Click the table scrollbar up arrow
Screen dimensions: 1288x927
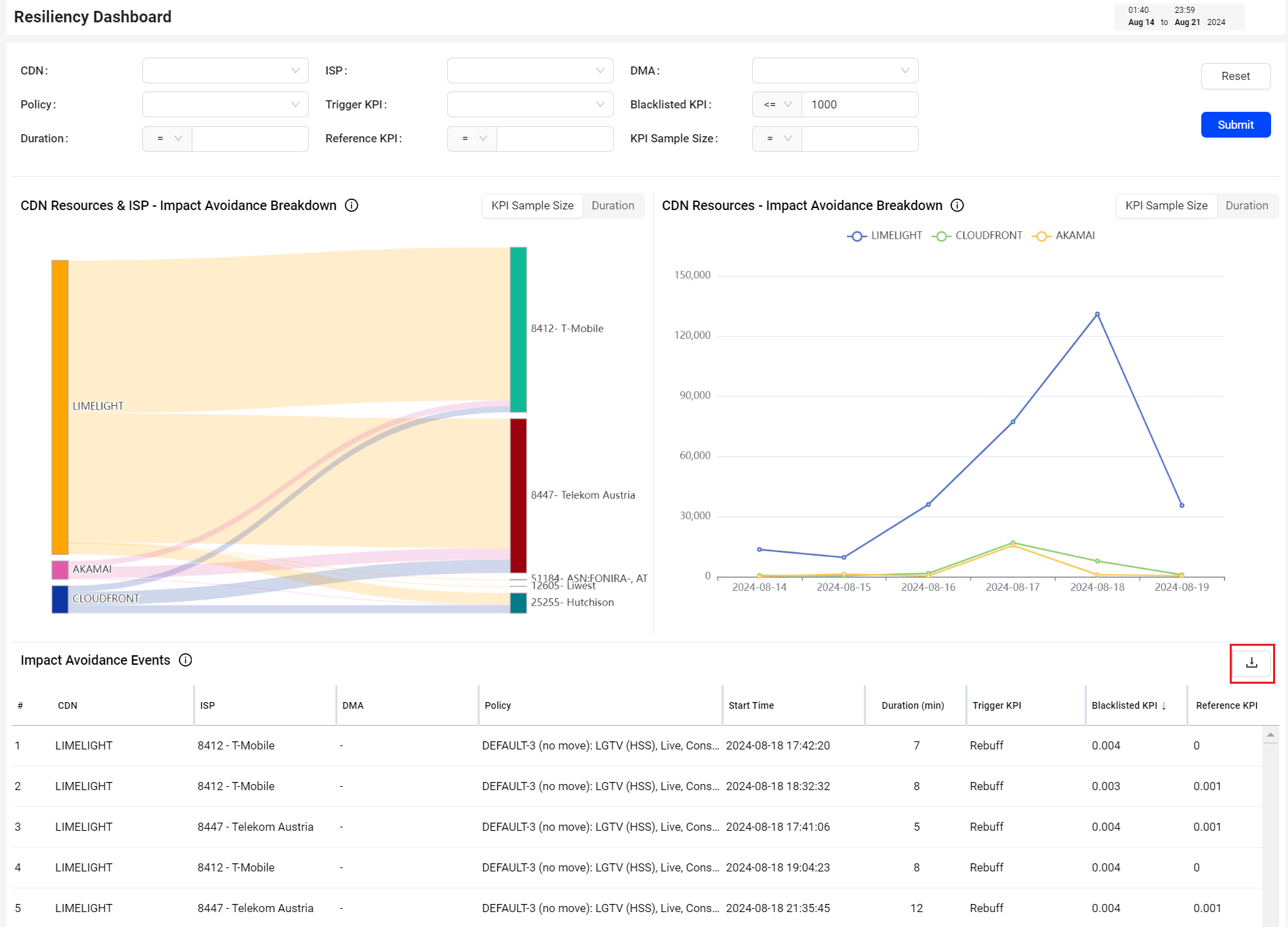pos(1271,735)
